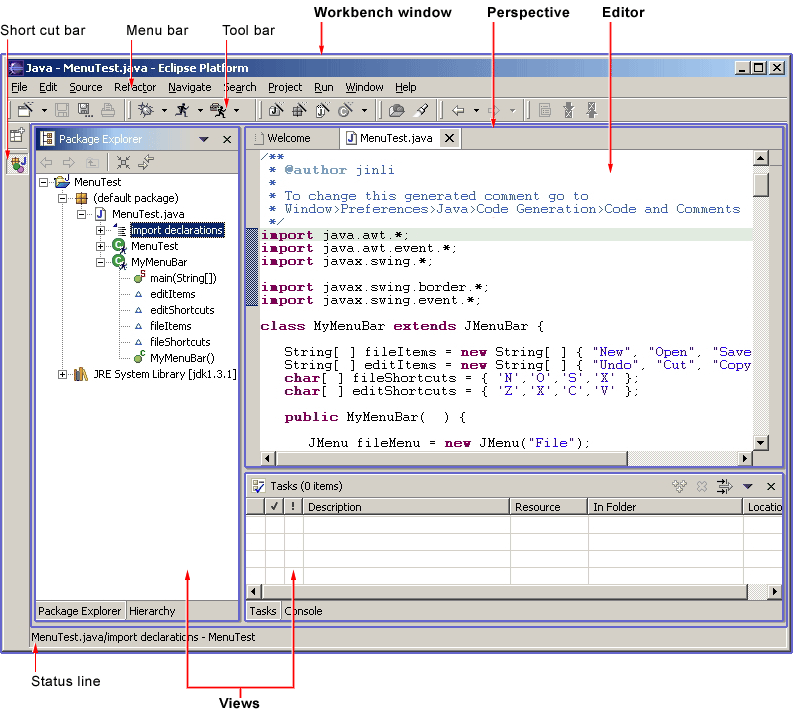Click Collapse All icon in Package Explorer
Screen dimensions: 794x713
123,162
